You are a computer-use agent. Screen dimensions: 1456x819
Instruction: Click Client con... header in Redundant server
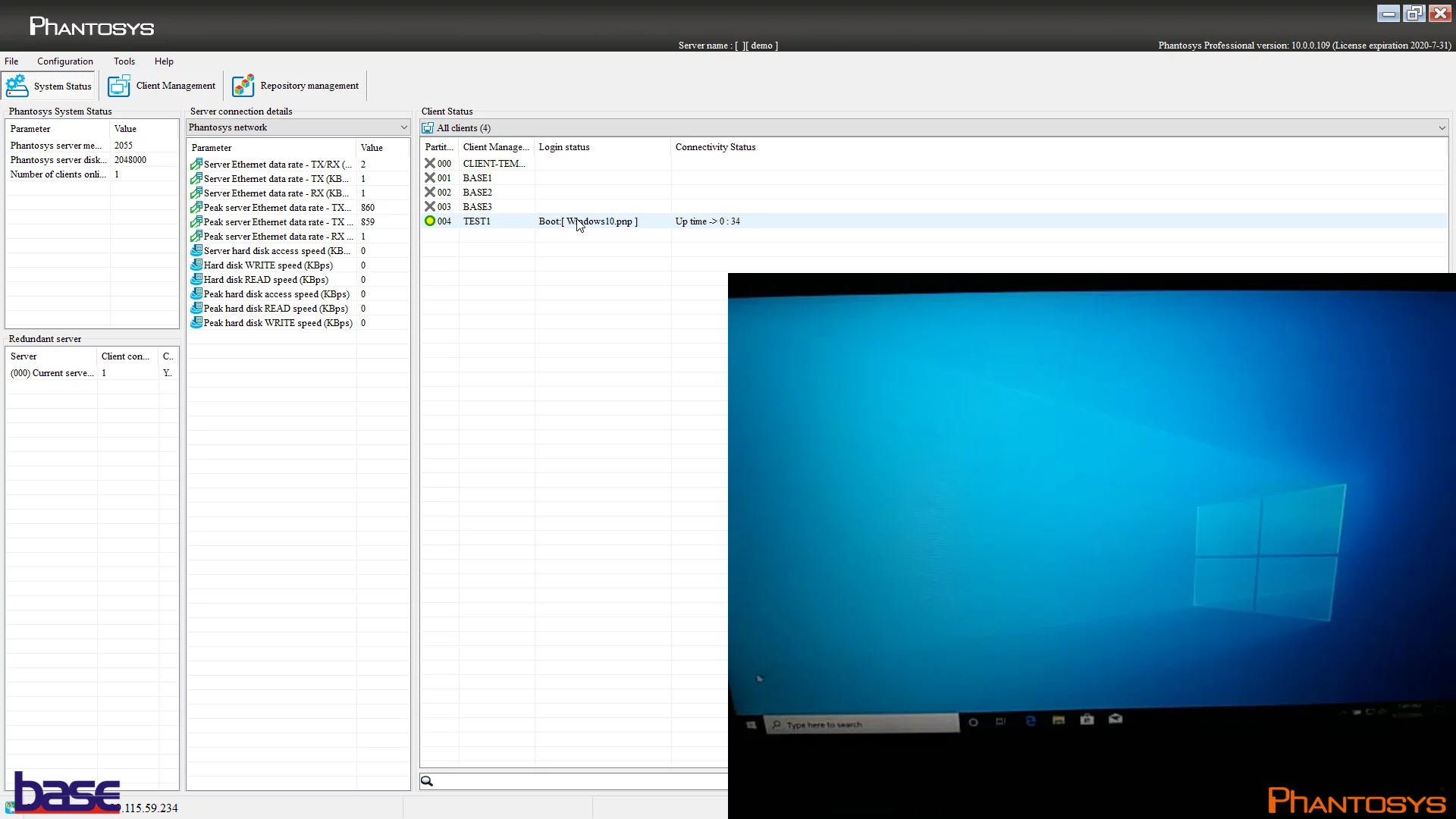[125, 356]
